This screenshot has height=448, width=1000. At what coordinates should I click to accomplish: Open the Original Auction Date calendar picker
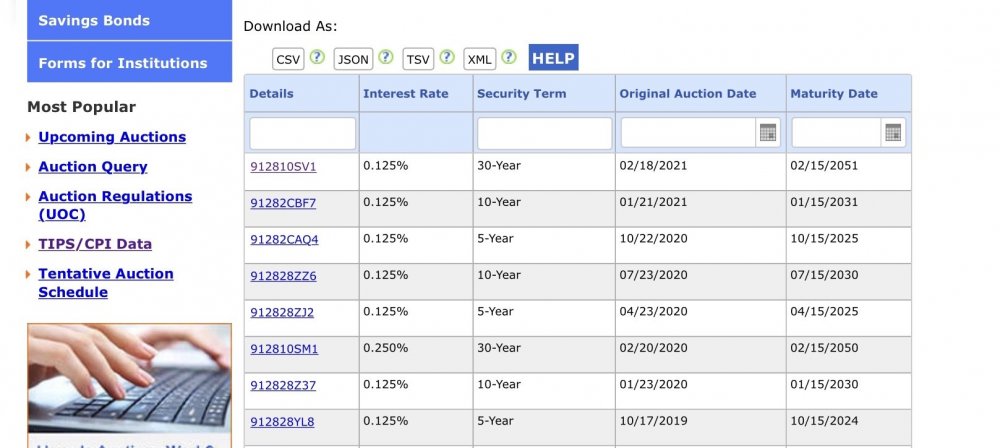point(768,133)
